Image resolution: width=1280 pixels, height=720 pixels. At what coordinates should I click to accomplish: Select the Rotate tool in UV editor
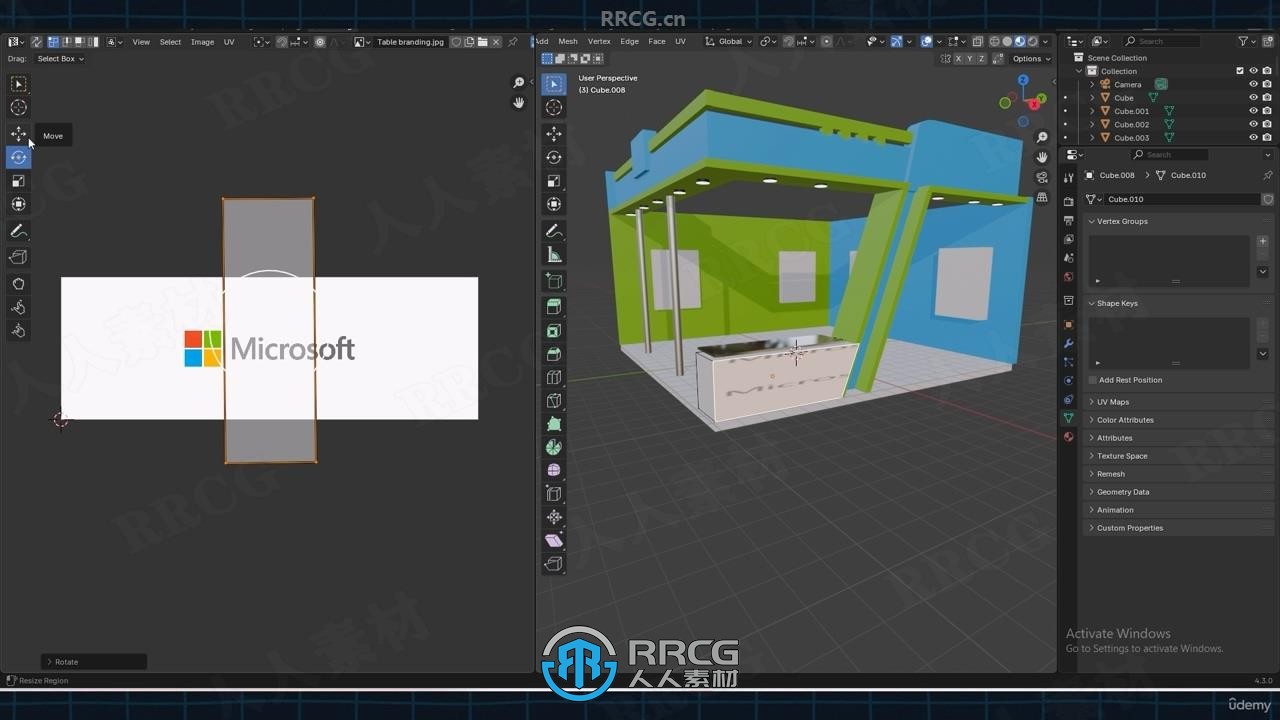[18, 157]
